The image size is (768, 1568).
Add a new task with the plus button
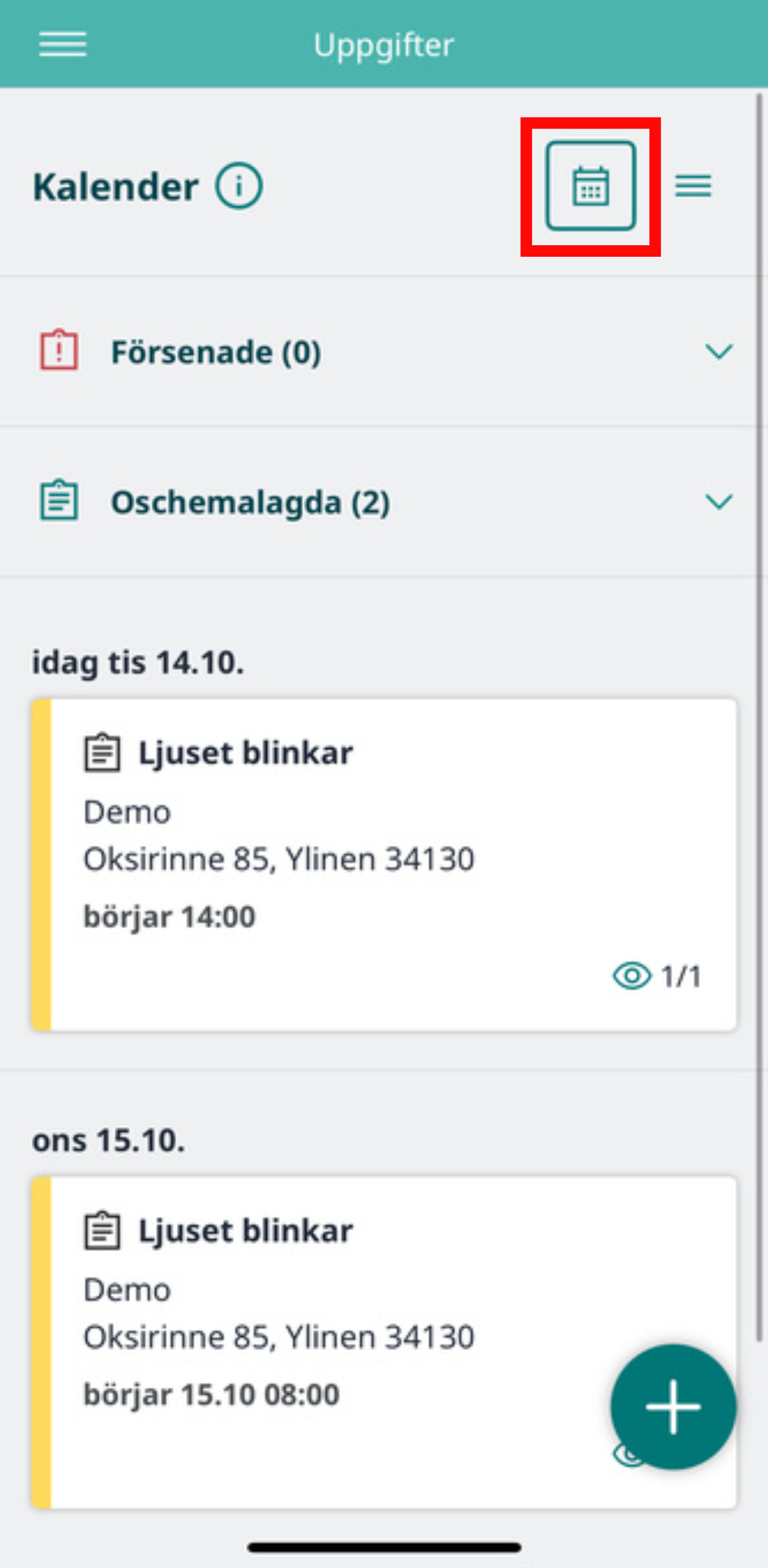(x=673, y=1407)
